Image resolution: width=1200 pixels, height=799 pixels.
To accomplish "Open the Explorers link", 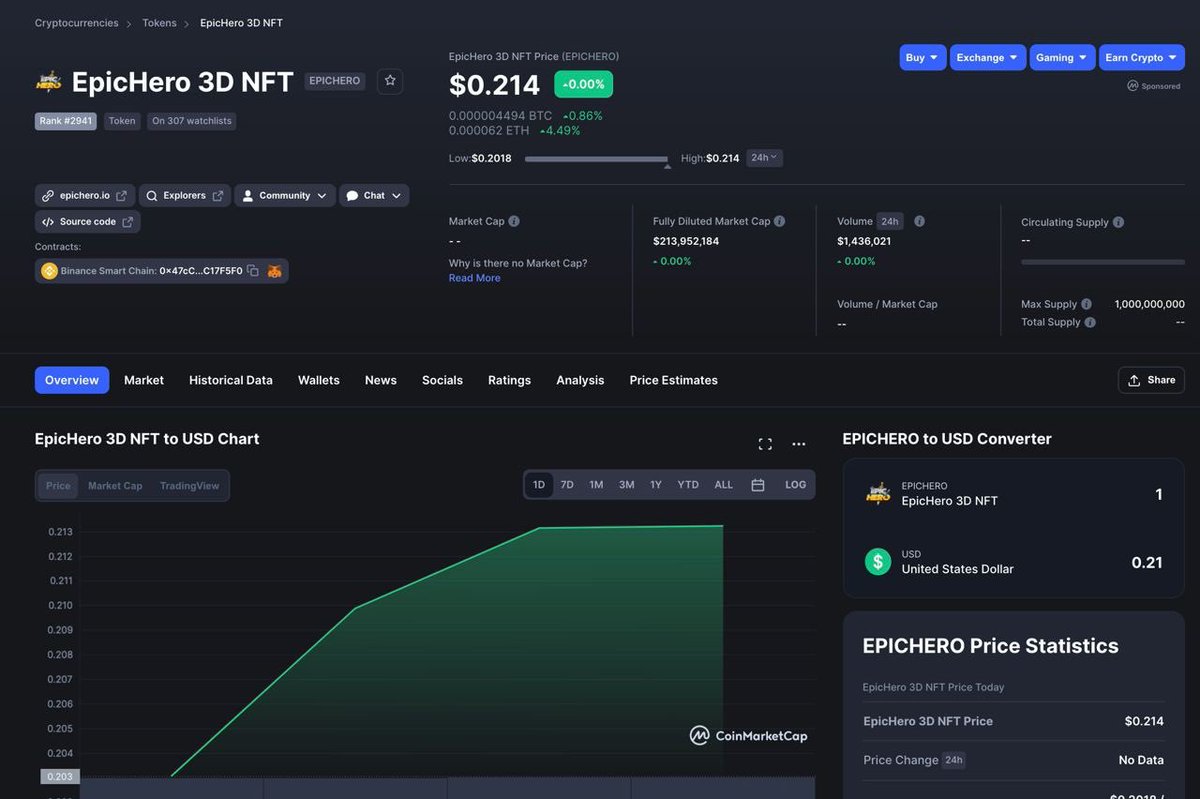I will (x=185, y=196).
